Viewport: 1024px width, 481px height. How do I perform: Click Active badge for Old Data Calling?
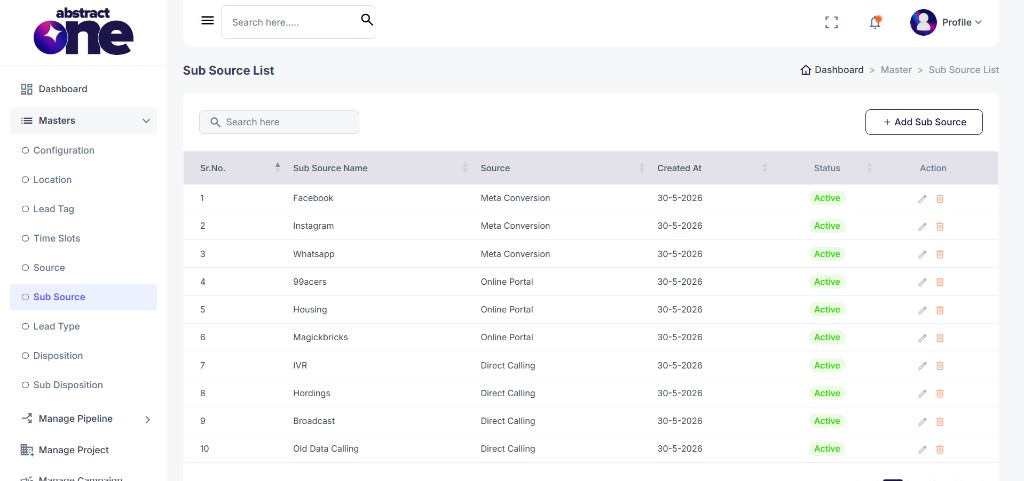tap(827, 449)
